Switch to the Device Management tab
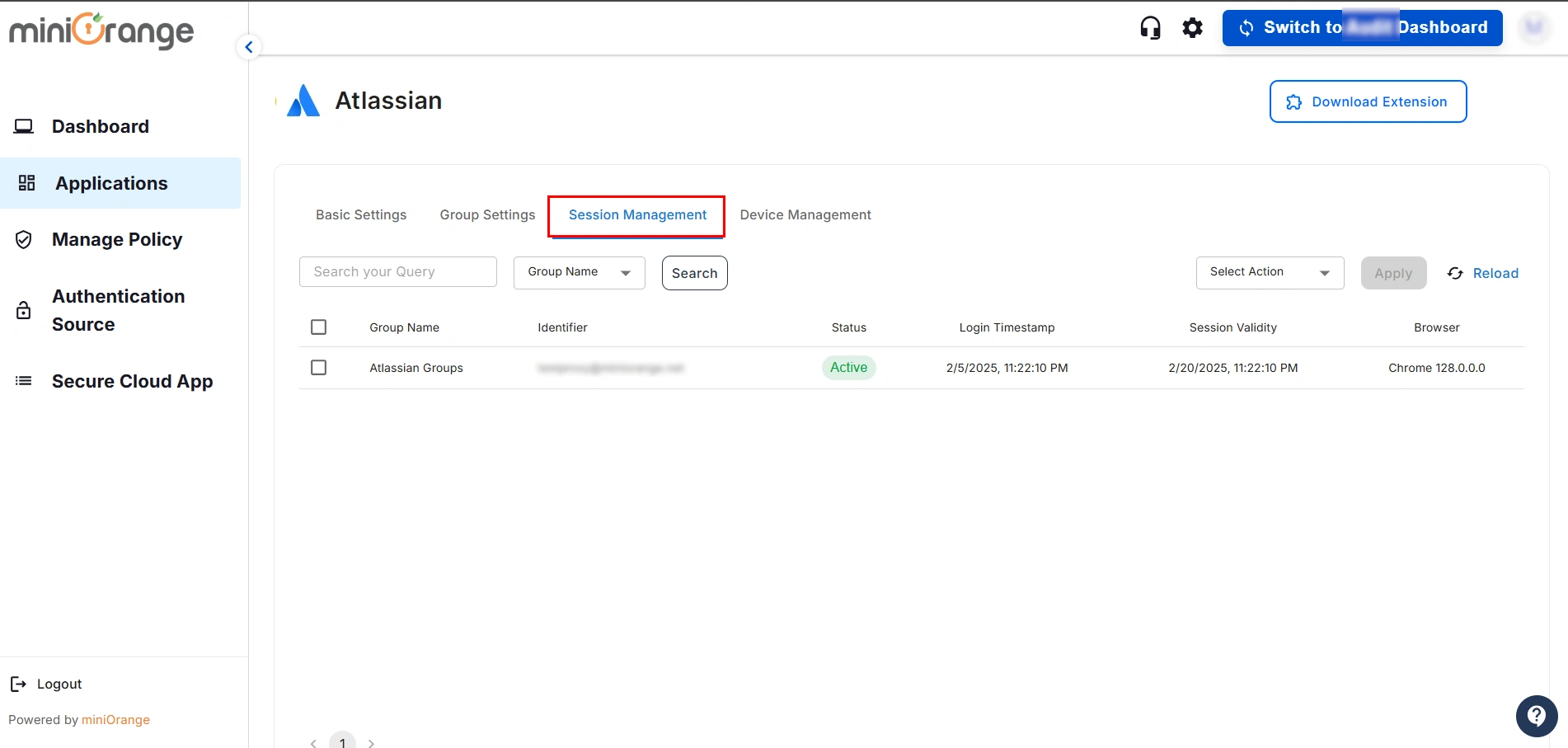This screenshot has height=748, width=1568. tap(805, 214)
